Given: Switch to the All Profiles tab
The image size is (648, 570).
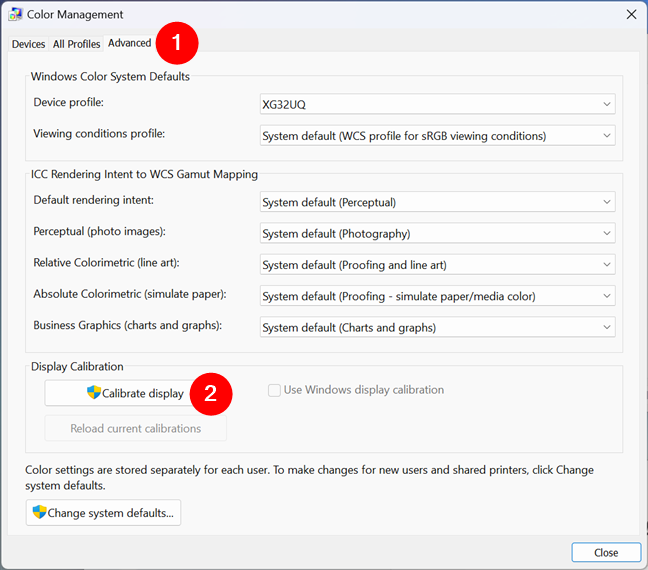Looking at the screenshot, I should [x=76, y=44].
